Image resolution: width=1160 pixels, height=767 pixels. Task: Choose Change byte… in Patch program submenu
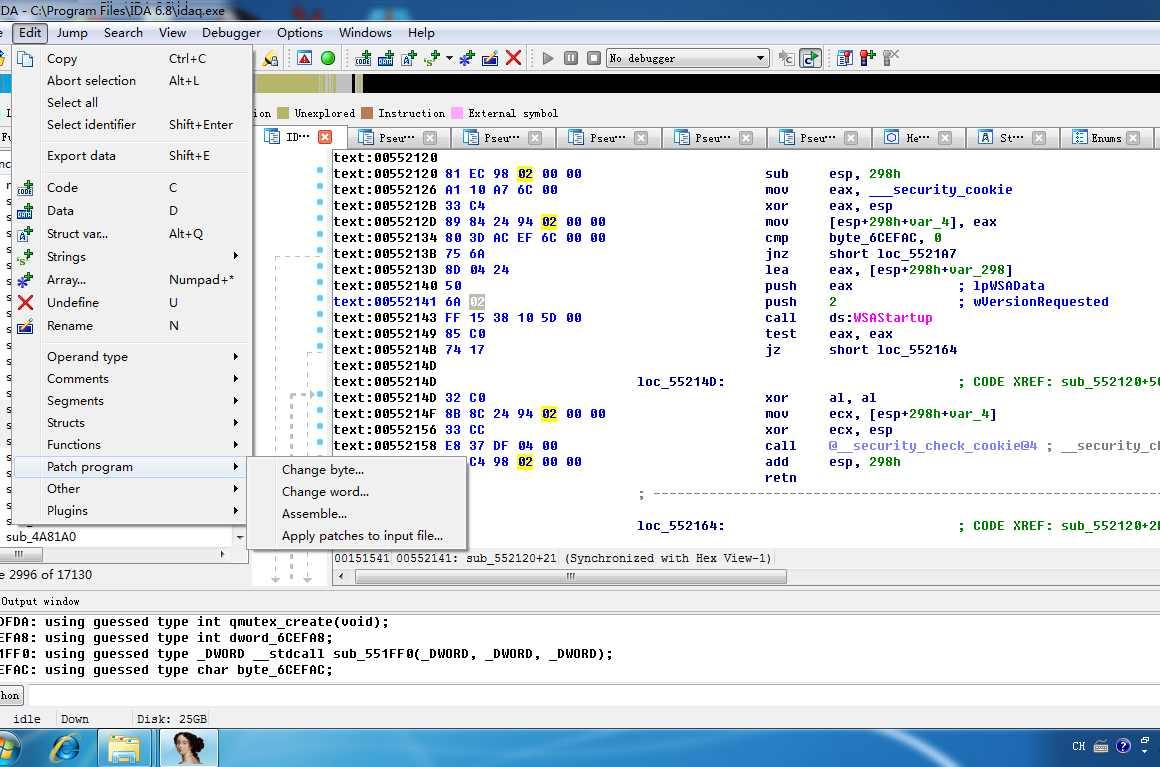click(357, 470)
